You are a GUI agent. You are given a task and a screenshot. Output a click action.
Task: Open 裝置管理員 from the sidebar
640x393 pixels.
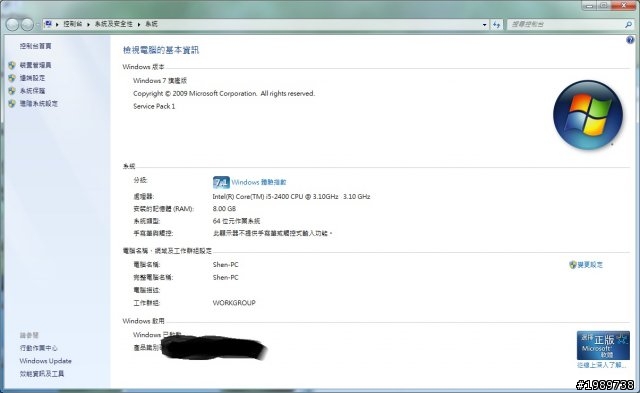[x=36, y=65]
